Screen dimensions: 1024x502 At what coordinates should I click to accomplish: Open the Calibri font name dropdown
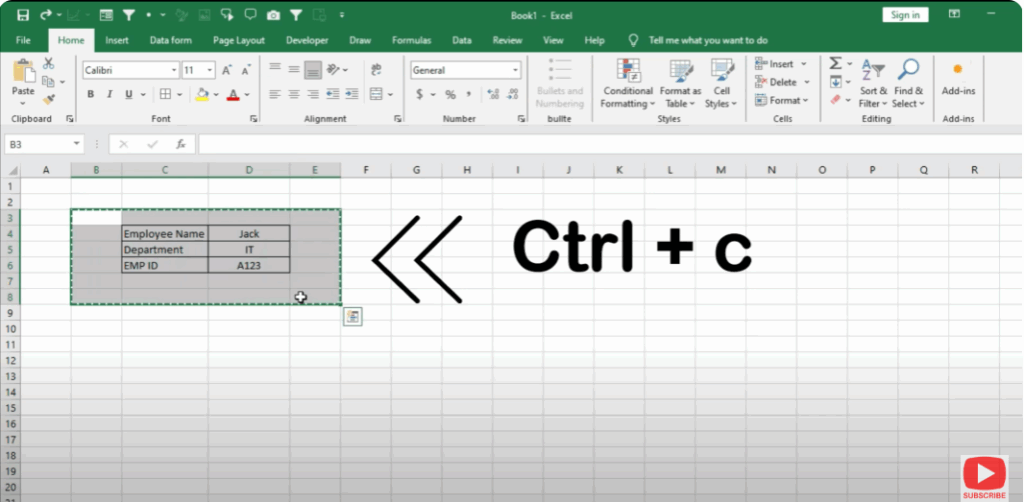pos(174,71)
